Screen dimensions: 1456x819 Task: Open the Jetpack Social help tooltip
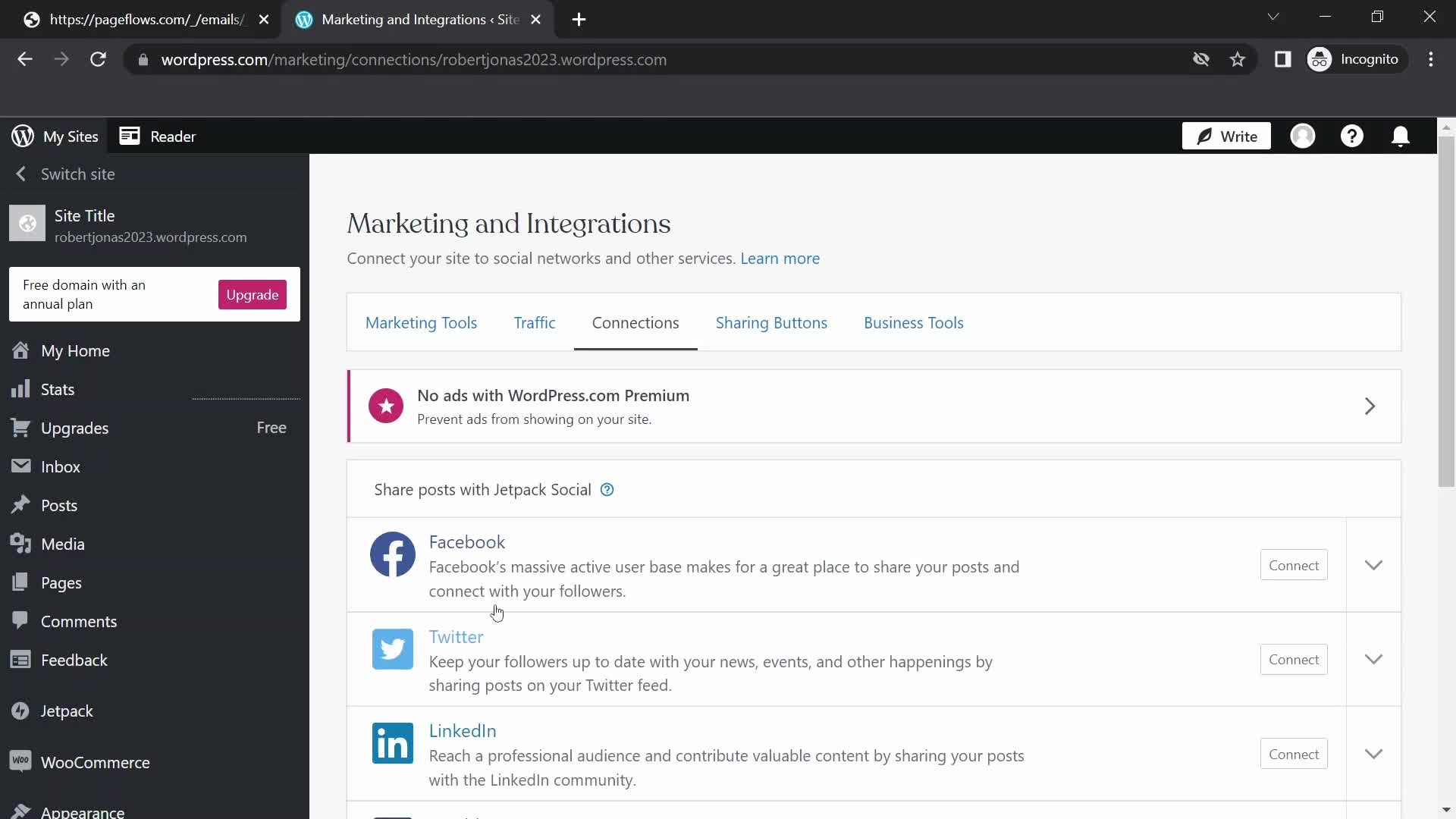click(607, 489)
